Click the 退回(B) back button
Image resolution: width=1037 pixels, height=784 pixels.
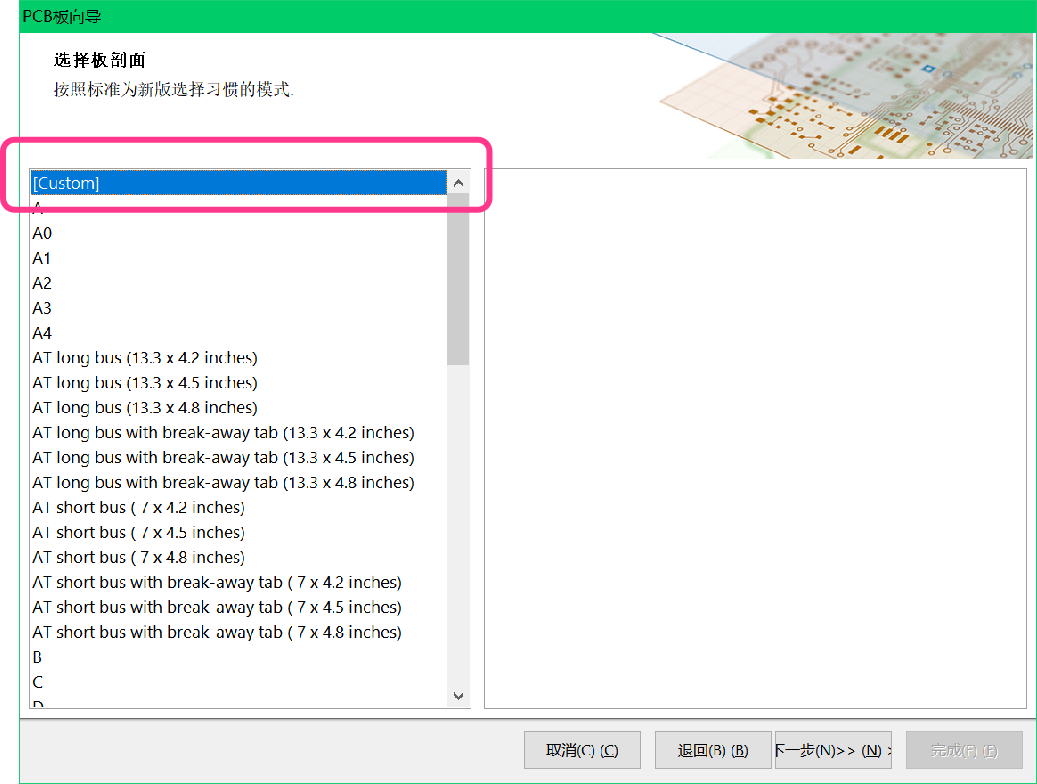tap(713, 750)
